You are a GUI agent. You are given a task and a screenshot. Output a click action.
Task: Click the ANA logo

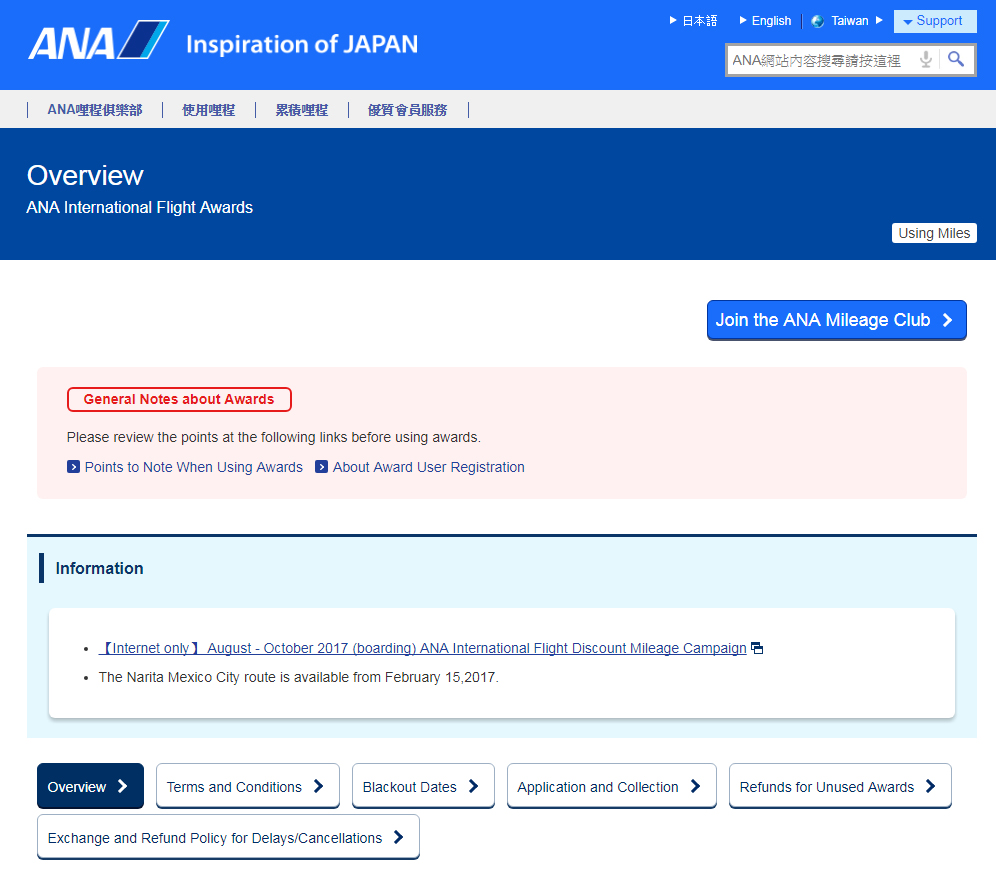98,40
